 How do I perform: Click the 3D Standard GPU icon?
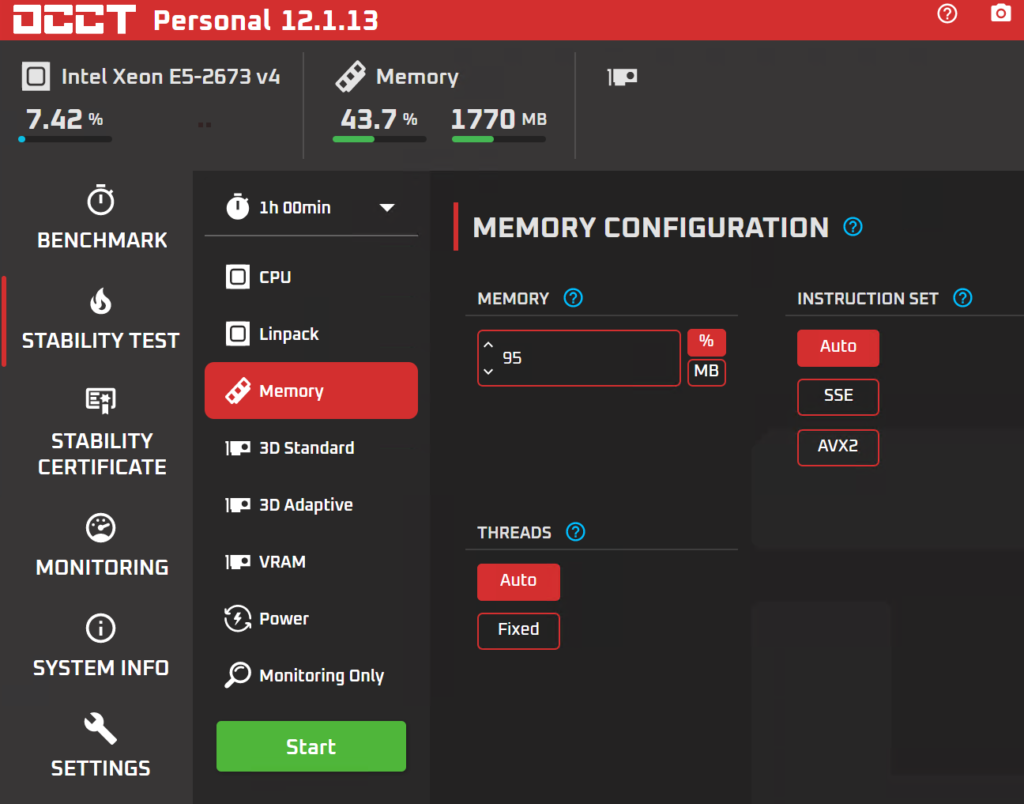(x=238, y=447)
